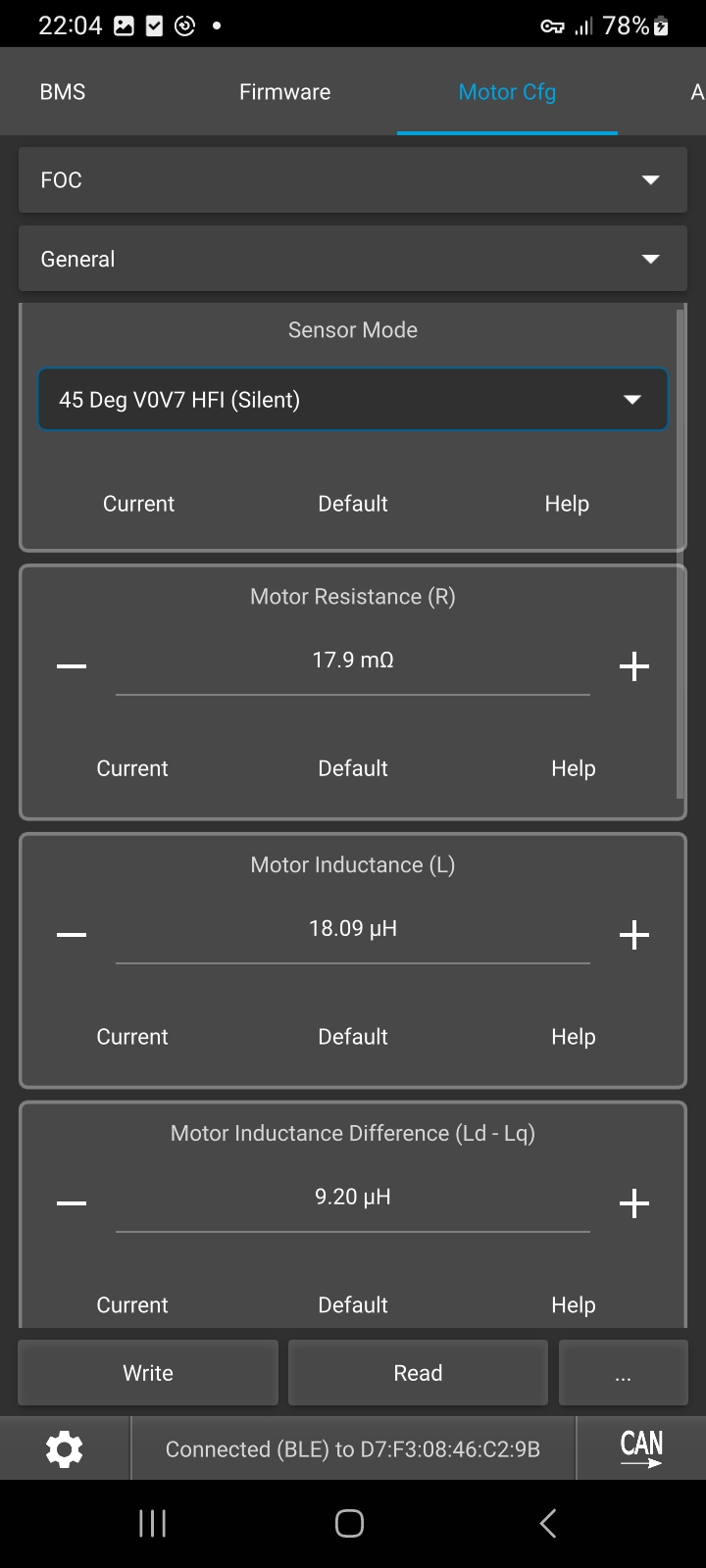The width and height of the screenshot is (706, 1568).
Task: Decrease Motor Resistance with minus icon
Action: (x=72, y=666)
